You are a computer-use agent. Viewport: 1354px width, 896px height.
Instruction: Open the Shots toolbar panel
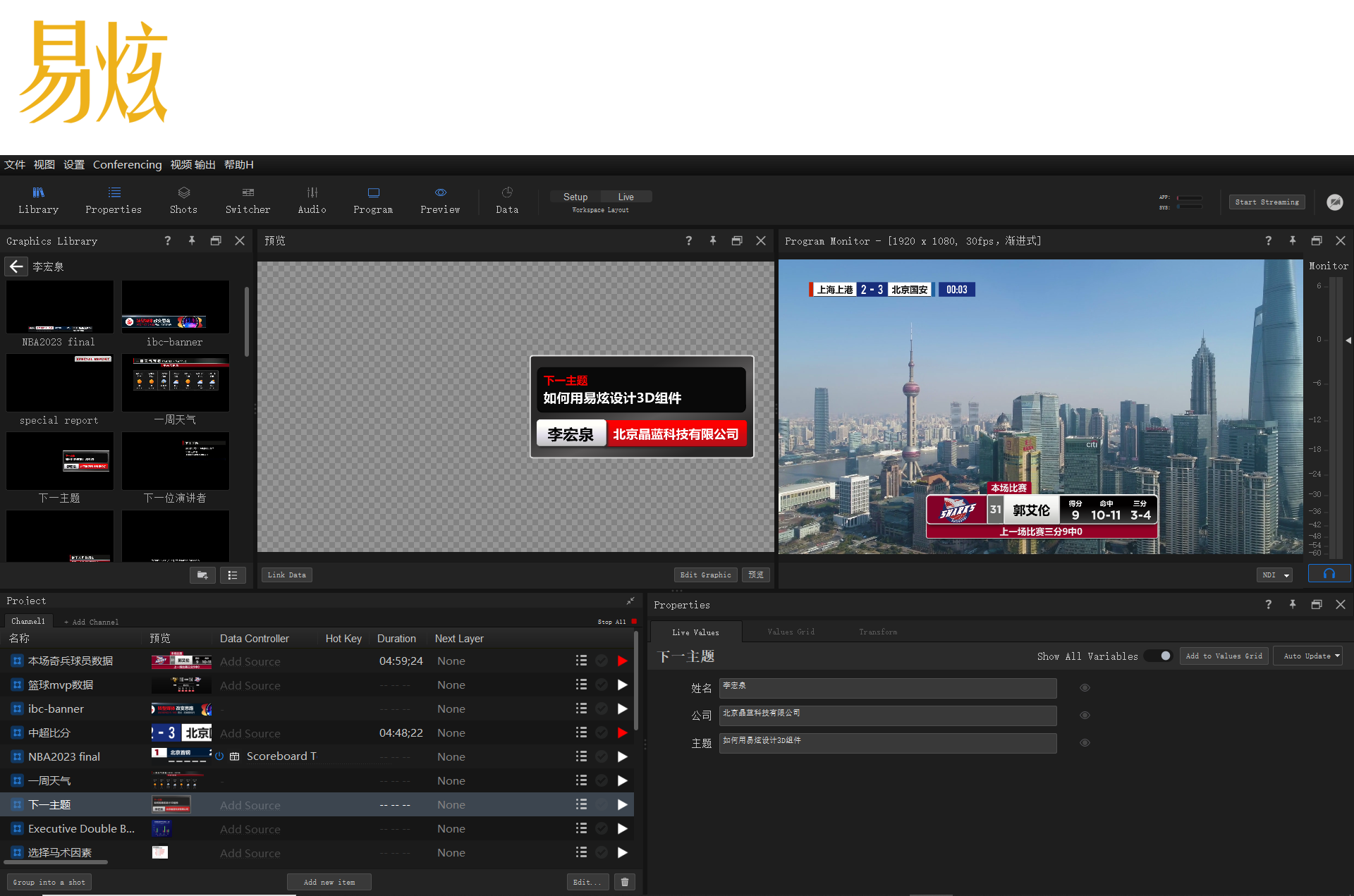pos(183,201)
